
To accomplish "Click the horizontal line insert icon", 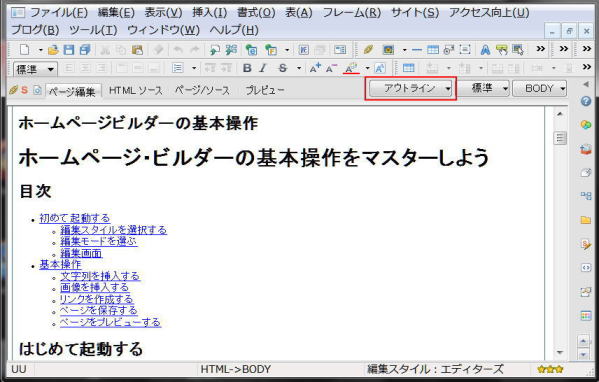I will click(x=417, y=50).
